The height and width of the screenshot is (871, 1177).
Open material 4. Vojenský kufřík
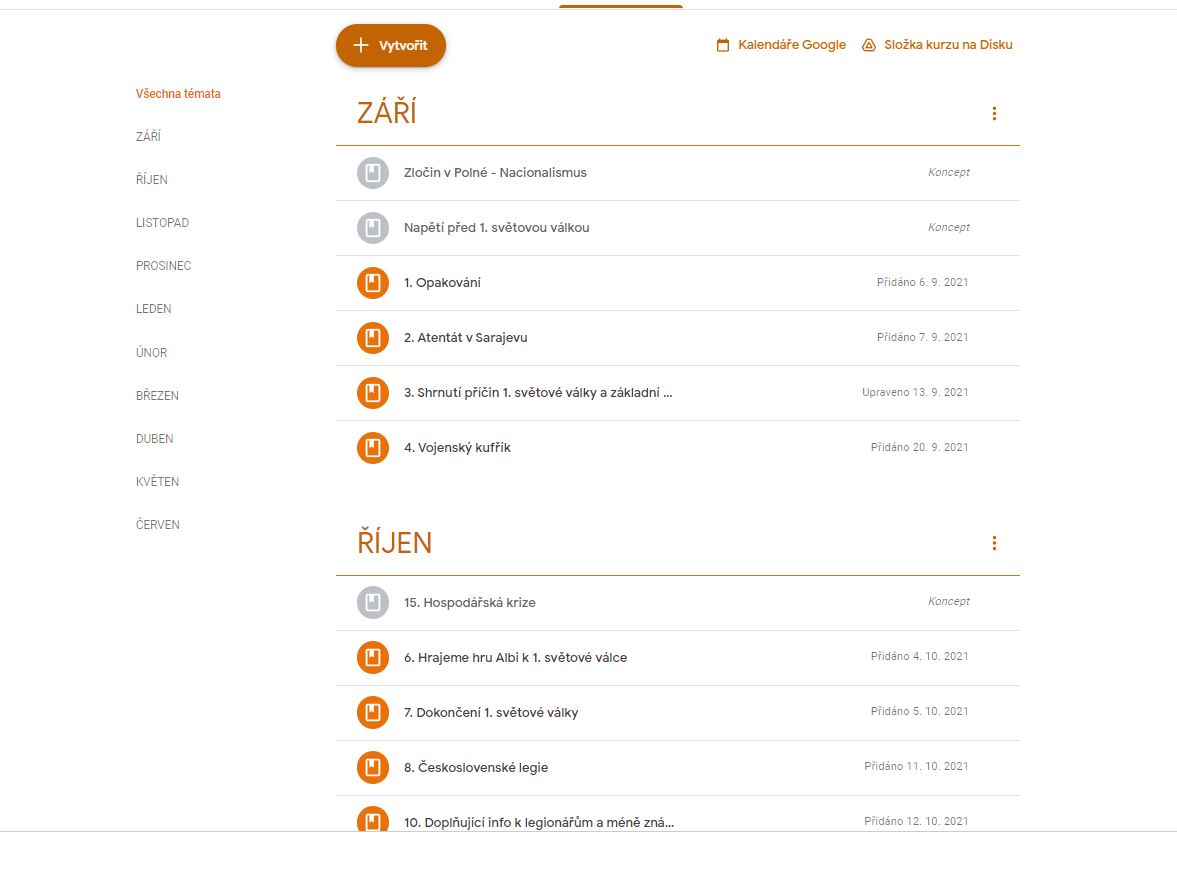(457, 448)
